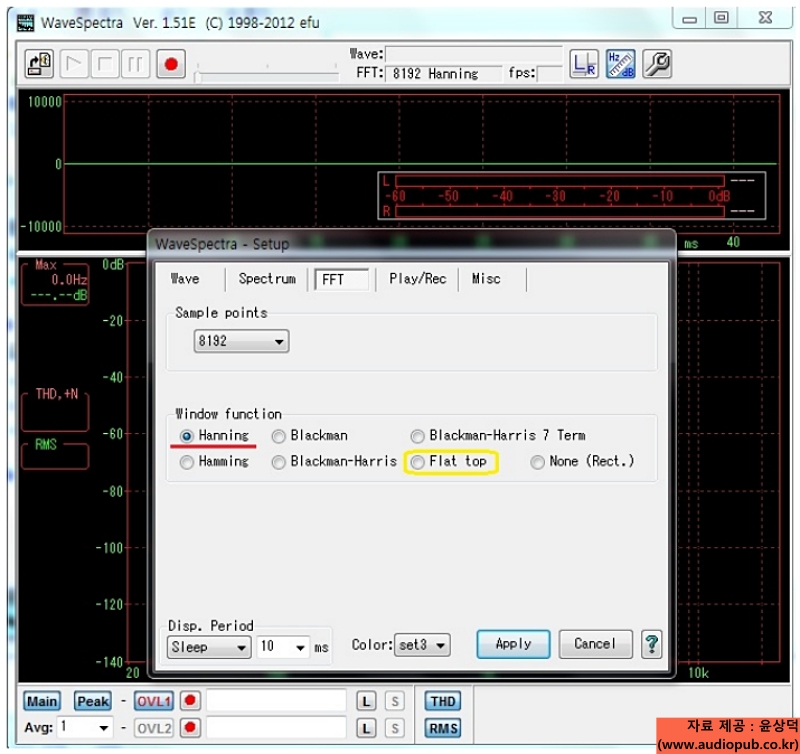Toggle the THD measurement button
Viewport: 800px width, 754px height.
pyautogui.click(x=442, y=701)
